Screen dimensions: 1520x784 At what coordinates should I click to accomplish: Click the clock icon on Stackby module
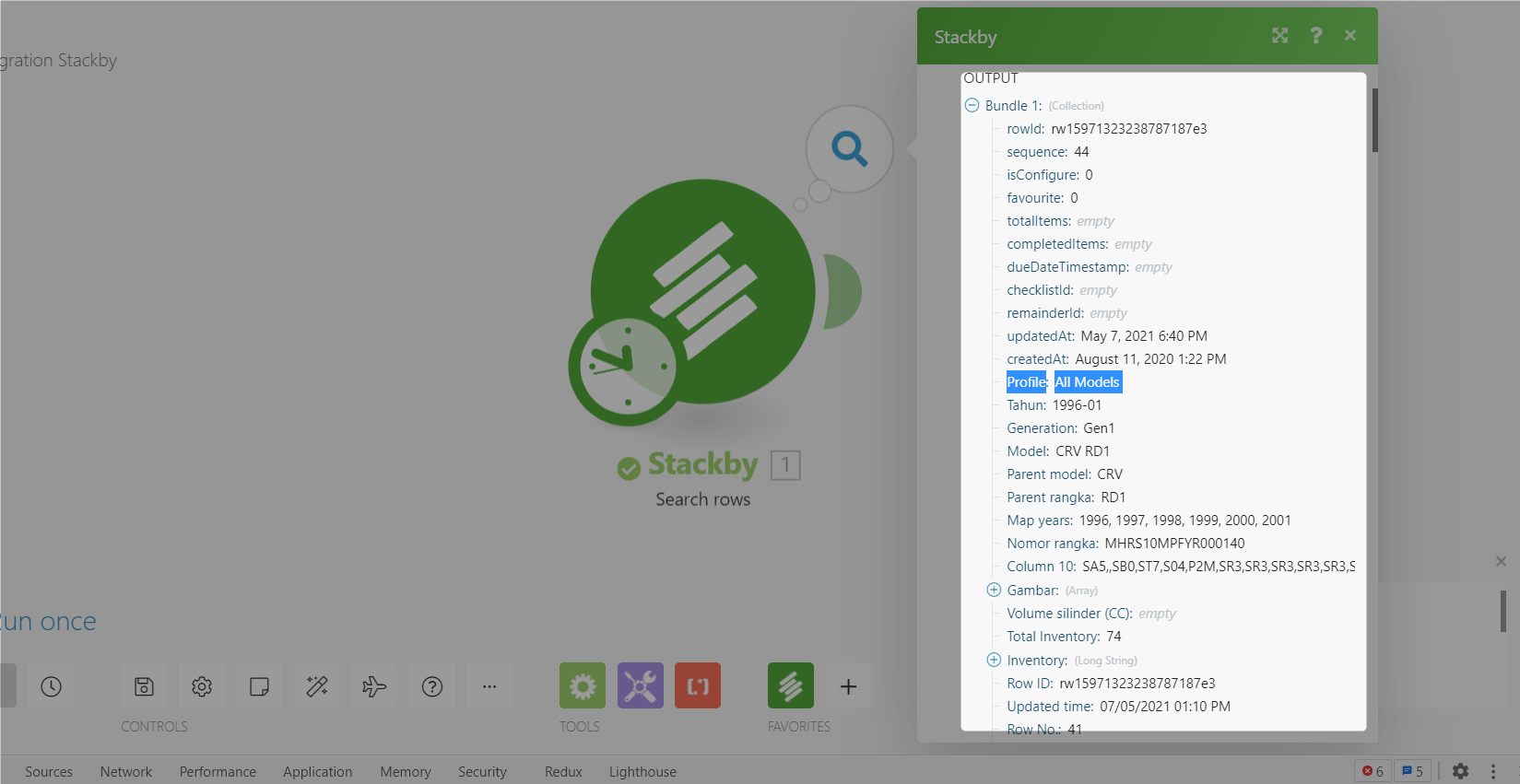(627, 366)
